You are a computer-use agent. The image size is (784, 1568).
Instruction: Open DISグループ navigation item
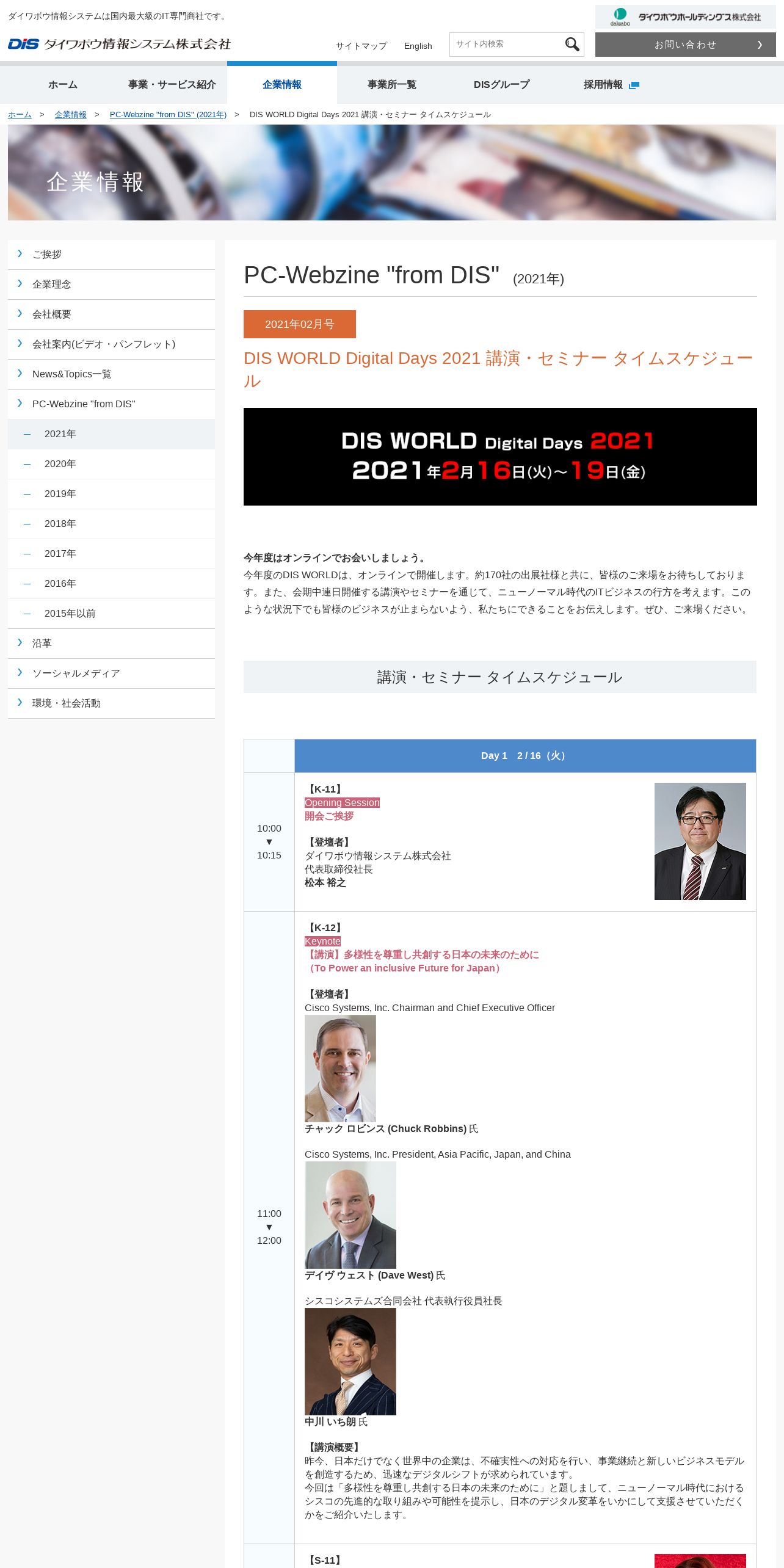coord(501,85)
